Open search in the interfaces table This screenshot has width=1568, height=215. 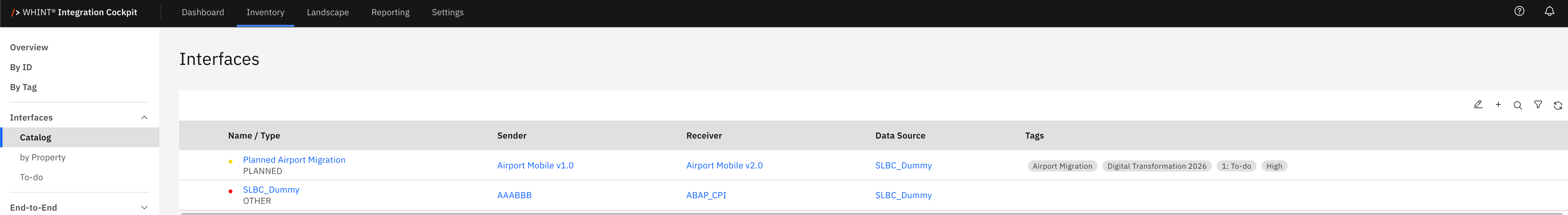tap(1518, 105)
